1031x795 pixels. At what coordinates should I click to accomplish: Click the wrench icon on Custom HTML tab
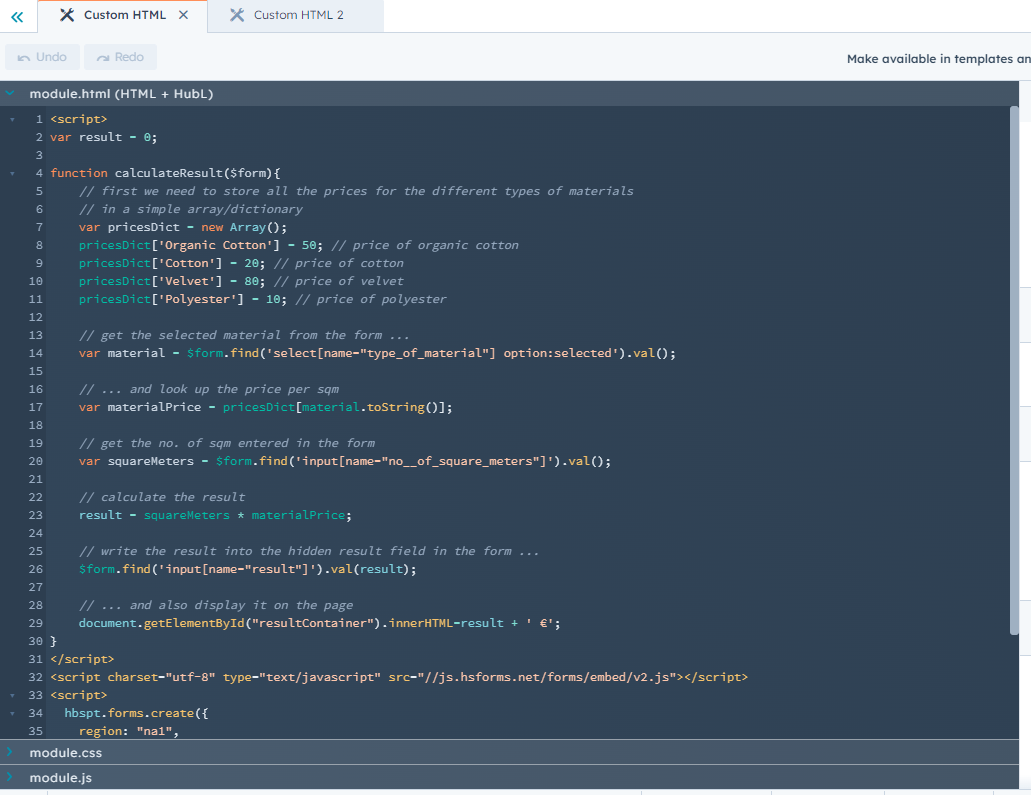(68, 15)
